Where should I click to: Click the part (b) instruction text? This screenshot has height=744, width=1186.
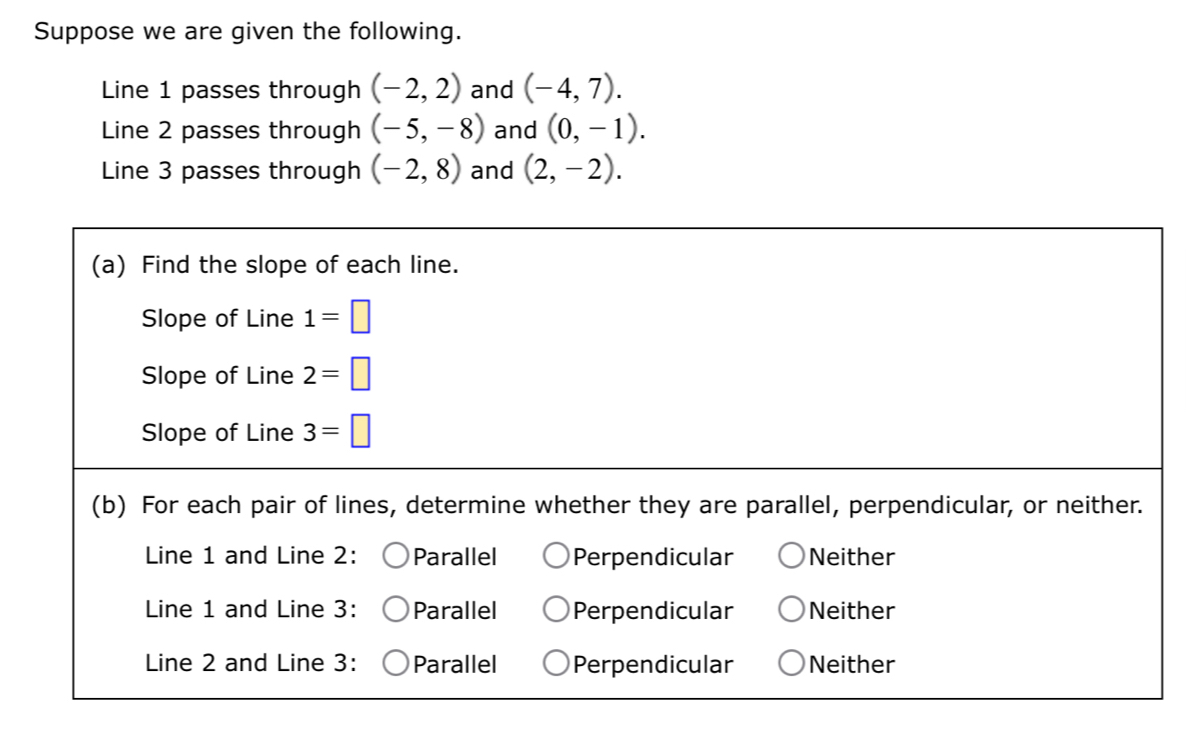point(616,505)
